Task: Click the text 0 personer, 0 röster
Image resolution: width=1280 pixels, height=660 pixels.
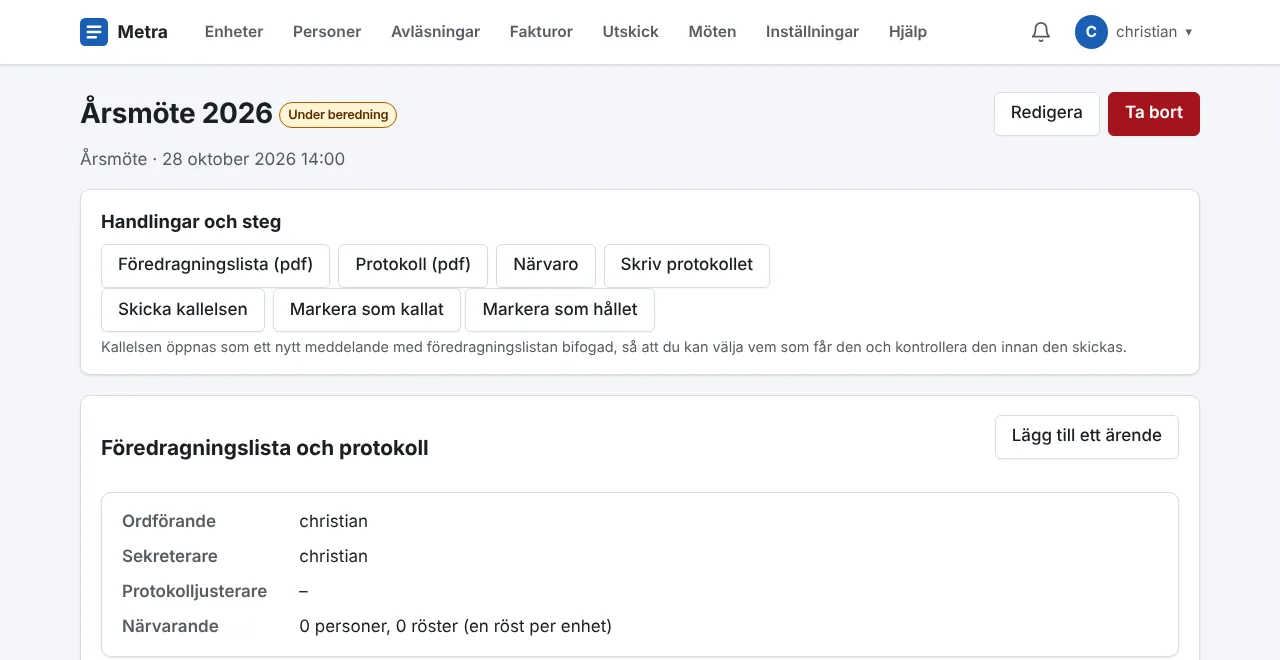Action: (x=380, y=627)
